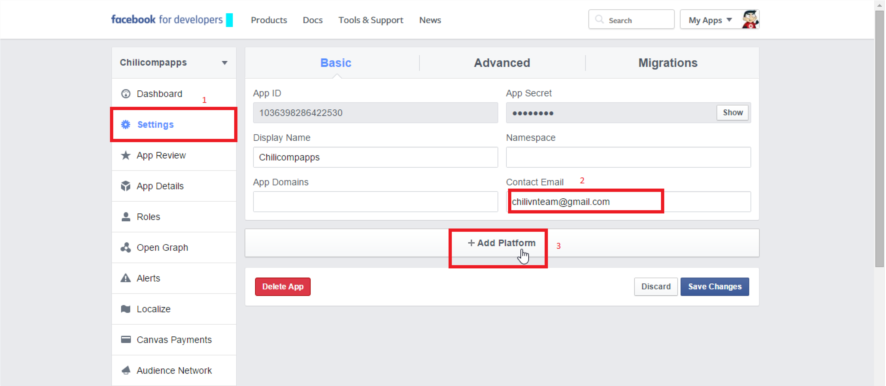Click the Open Graph nodes icon
Screen dimensions: 886x386
pos(126,248)
